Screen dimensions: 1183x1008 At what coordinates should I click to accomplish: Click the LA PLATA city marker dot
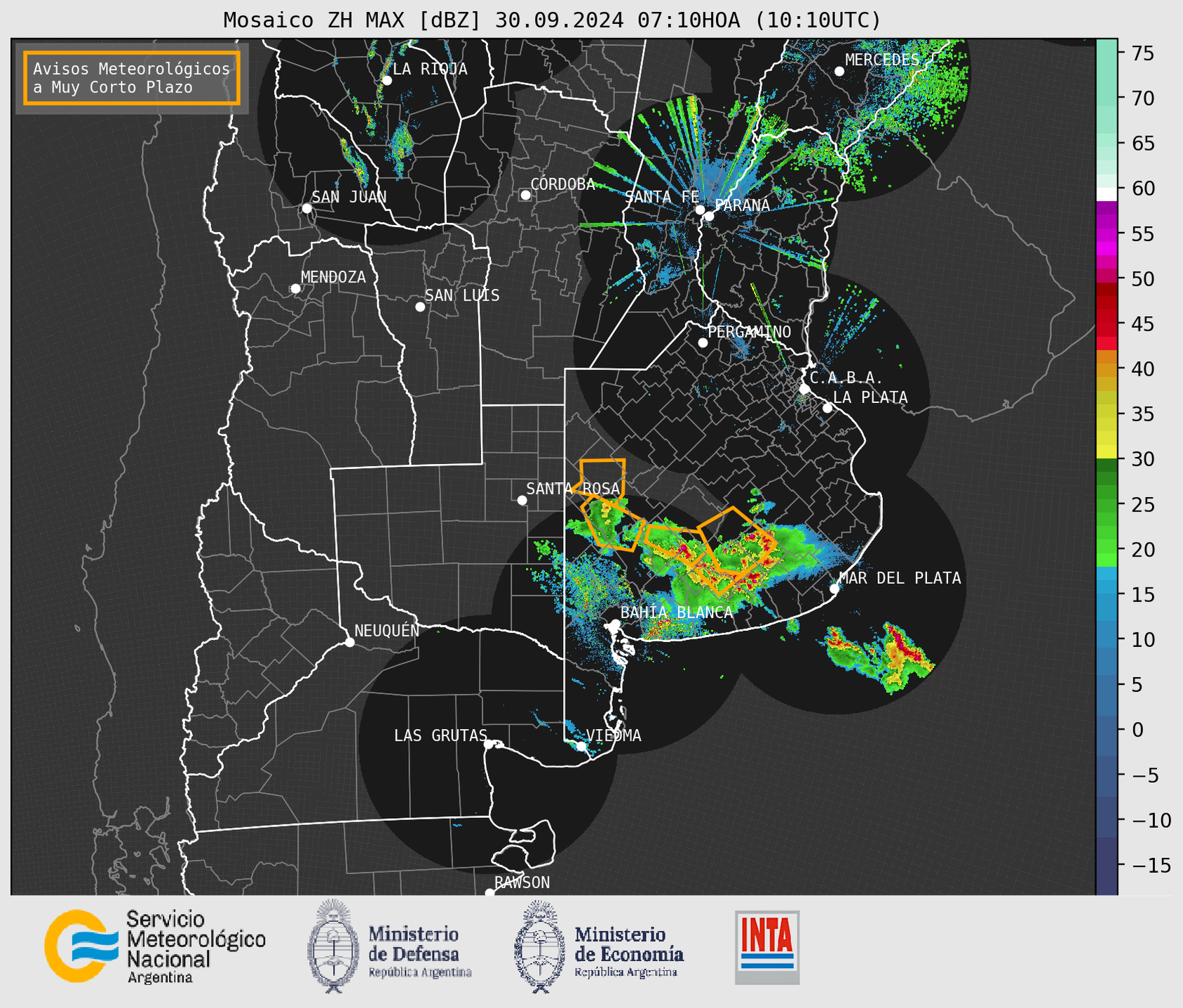pos(827,408)
